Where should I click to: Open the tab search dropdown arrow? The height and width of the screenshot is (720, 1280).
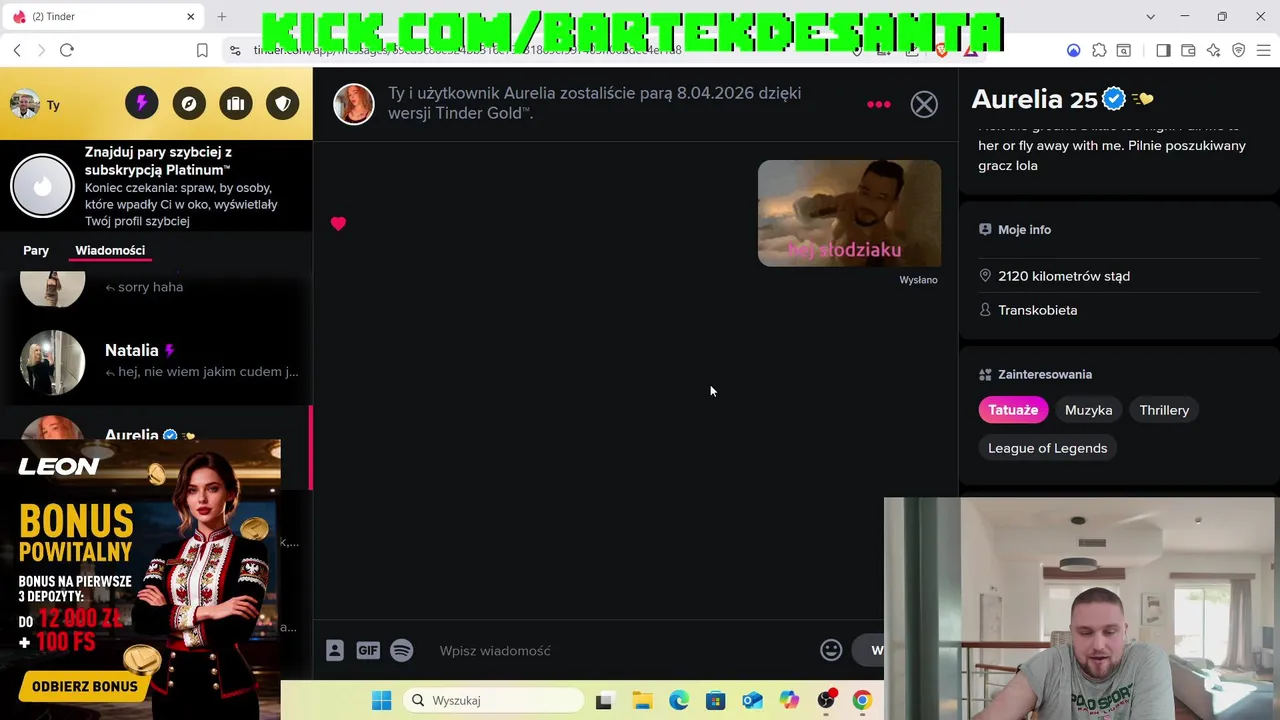tap(1150, 17)
